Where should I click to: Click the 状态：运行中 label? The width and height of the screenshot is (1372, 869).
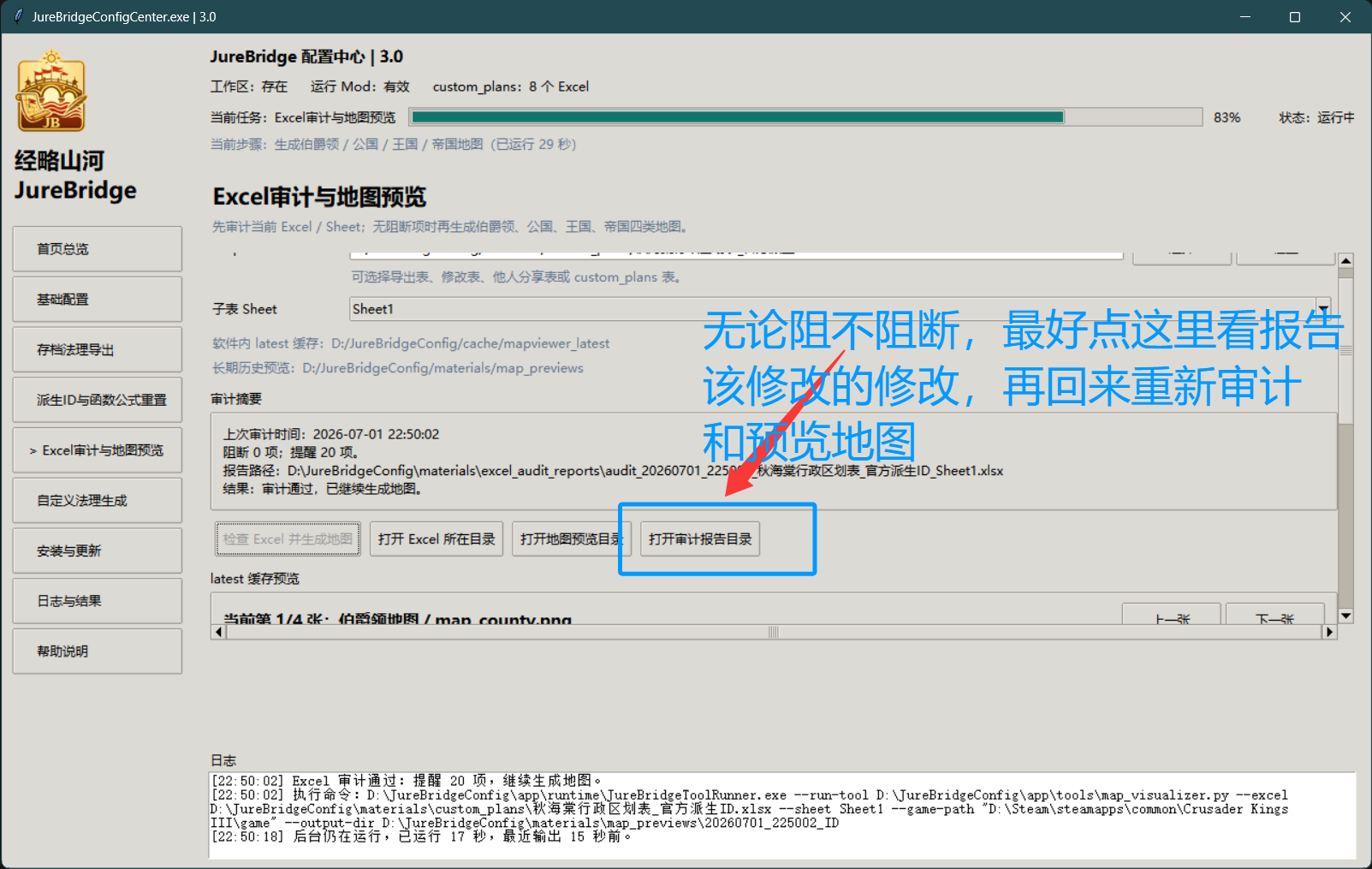1316,117
